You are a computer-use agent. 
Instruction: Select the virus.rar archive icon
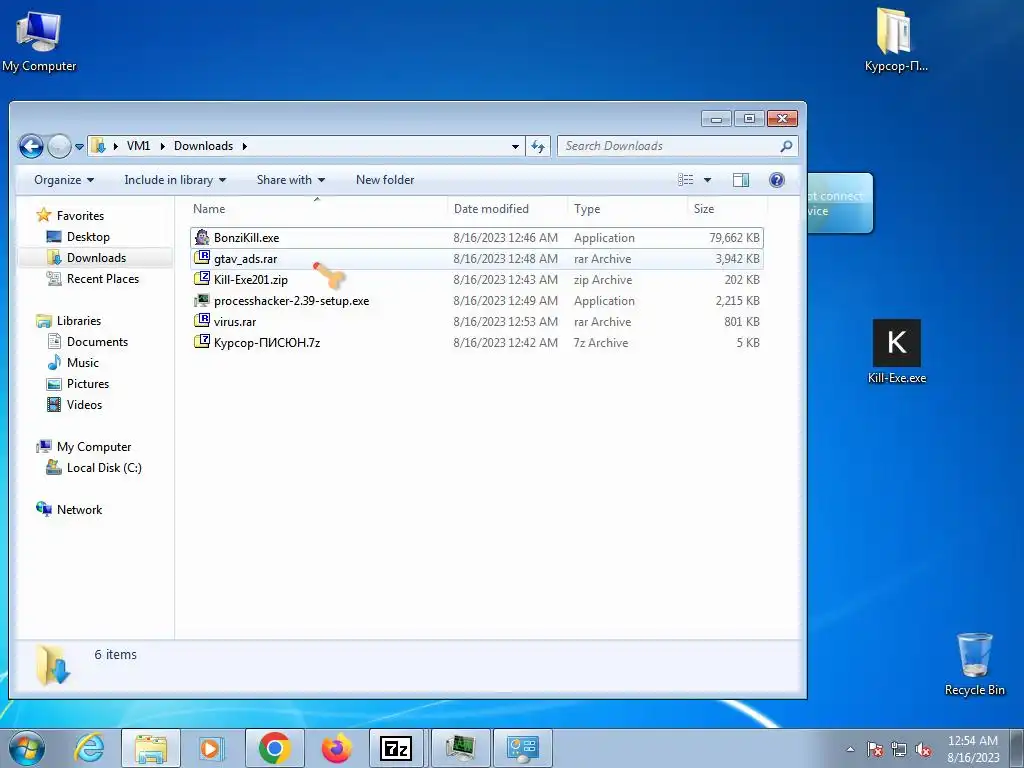(x=202, y=321)
